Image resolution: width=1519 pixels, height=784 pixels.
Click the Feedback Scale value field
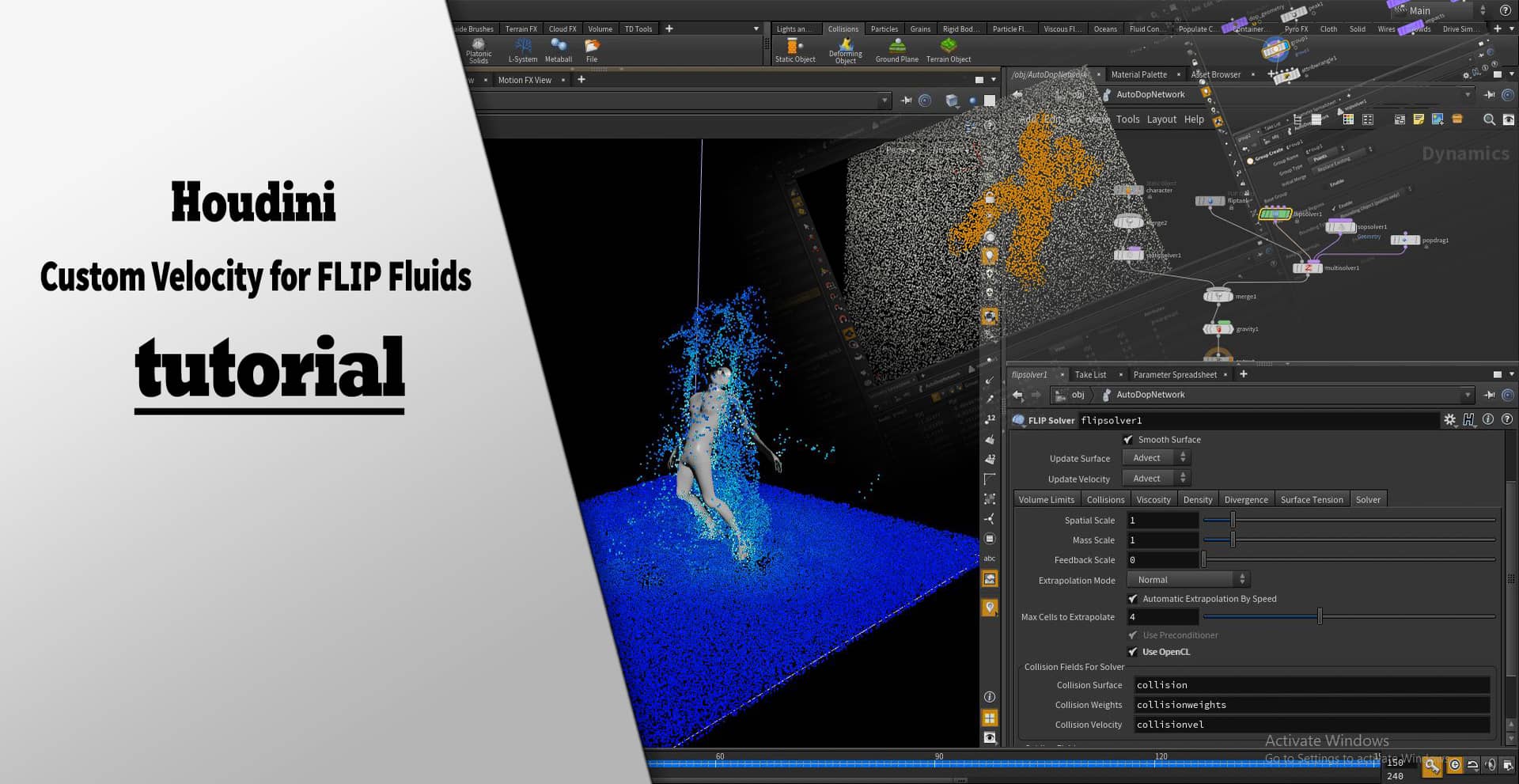pyautogui.click(x=1162, y=560)
